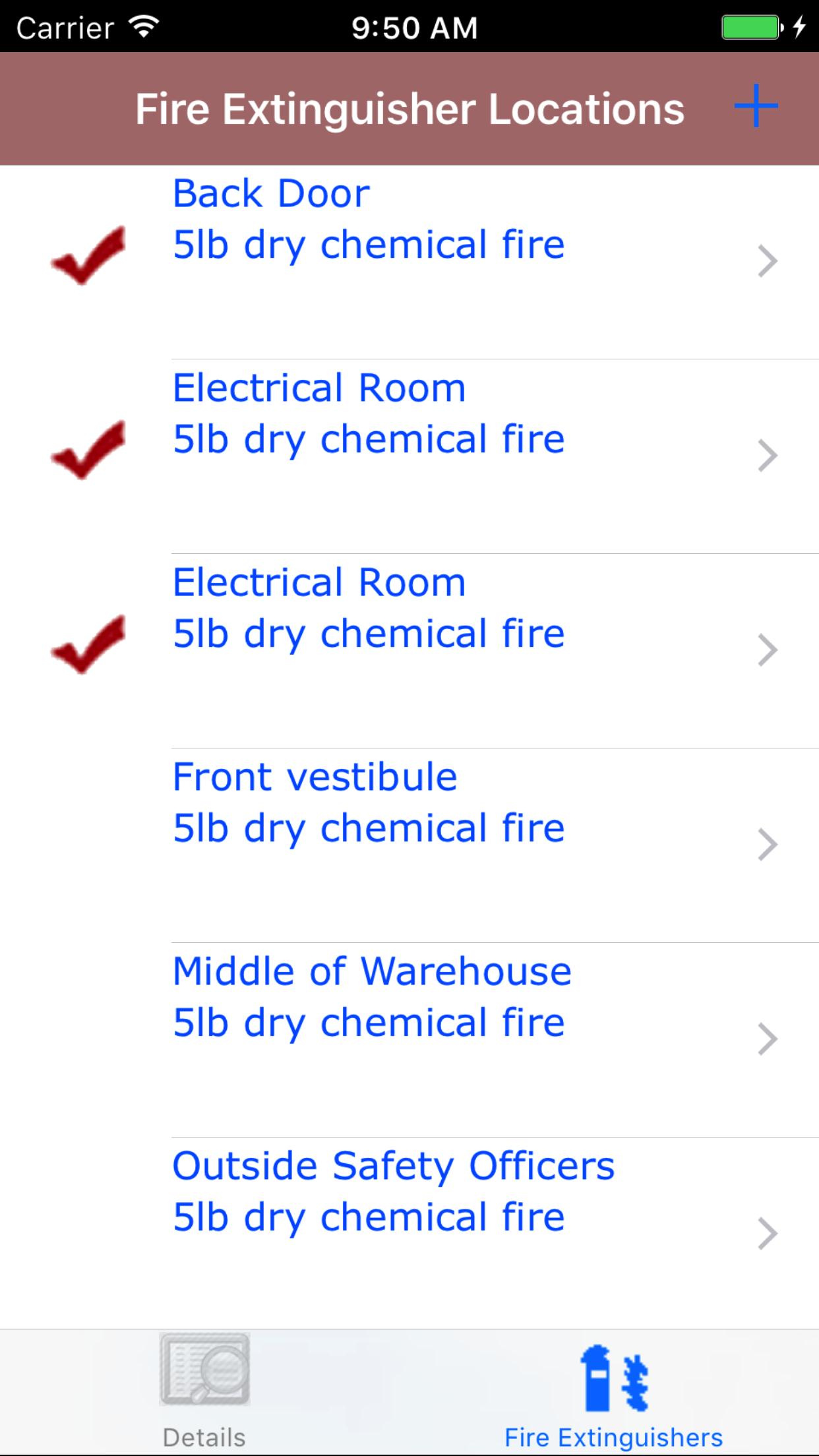Tap the blue plus add icon
819x1456 pixels.
pyautogui.click(x=756, y=106)
